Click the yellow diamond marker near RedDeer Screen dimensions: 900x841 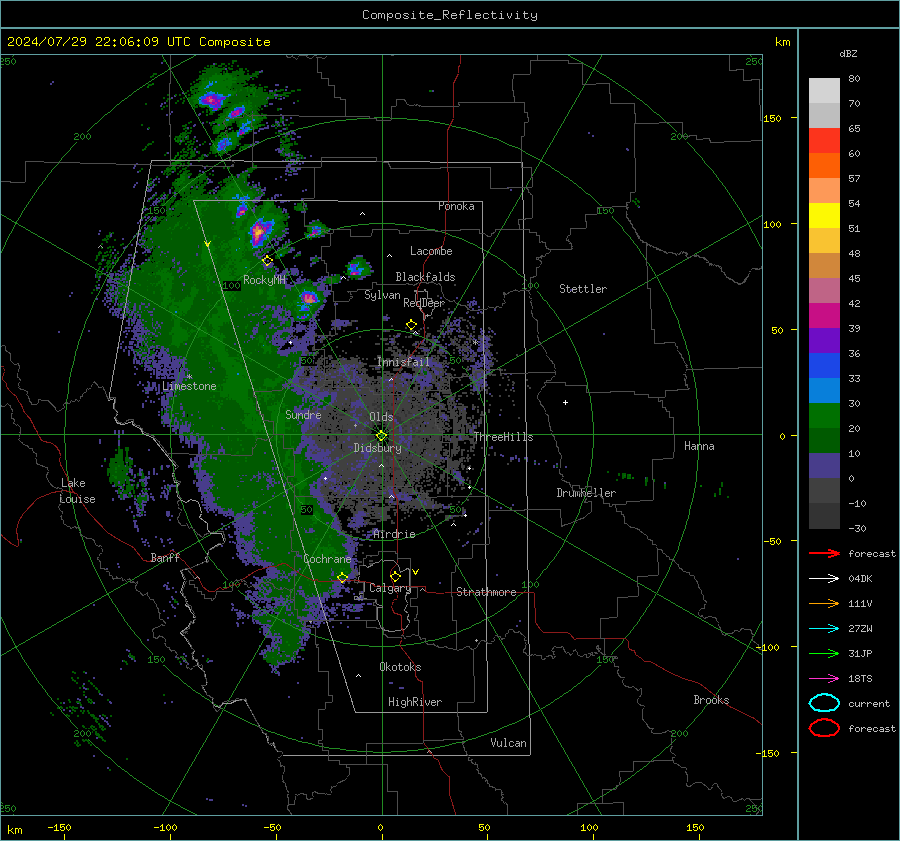coord(412,325)
